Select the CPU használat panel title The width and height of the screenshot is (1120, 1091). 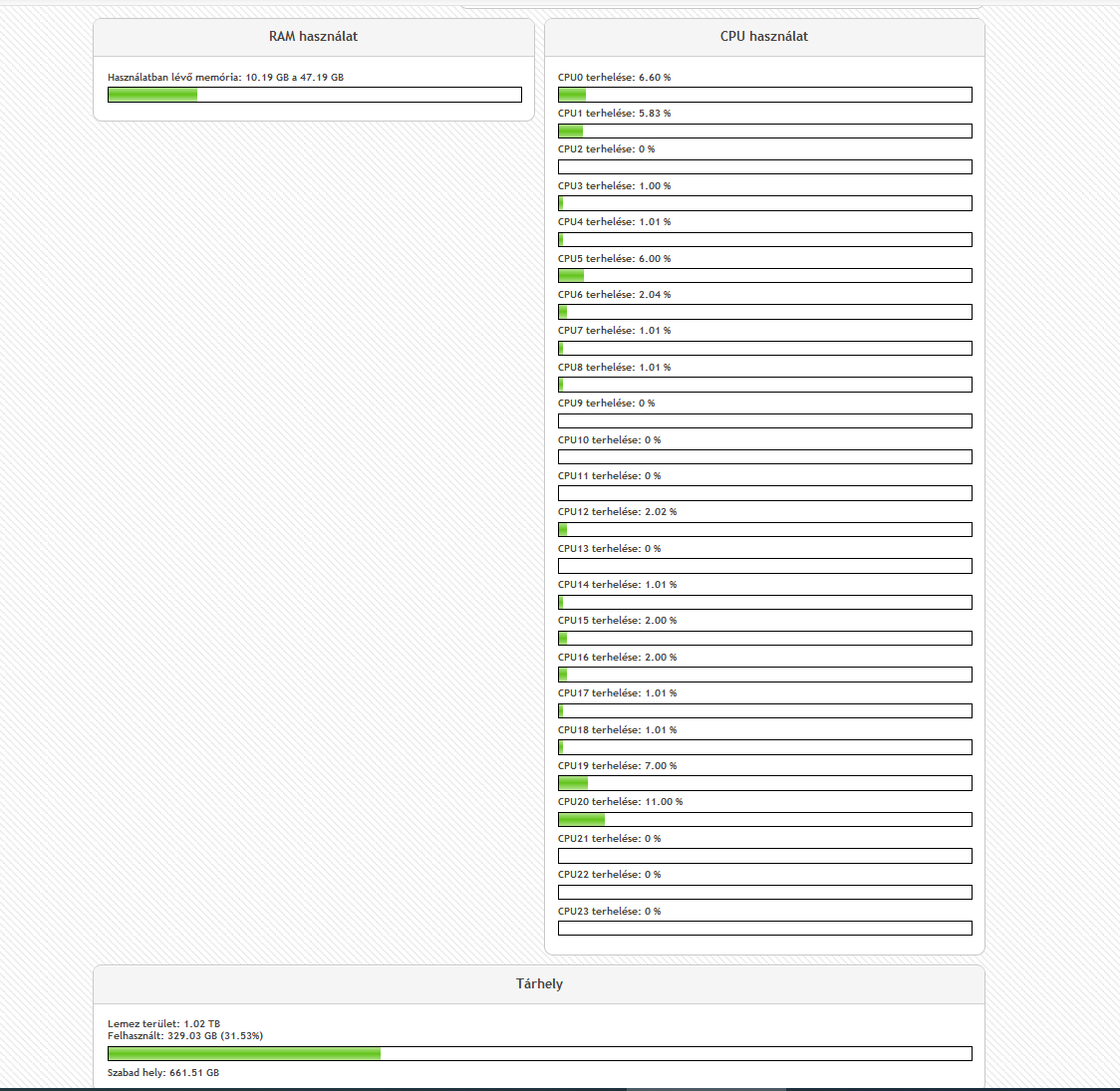(763, 37)
